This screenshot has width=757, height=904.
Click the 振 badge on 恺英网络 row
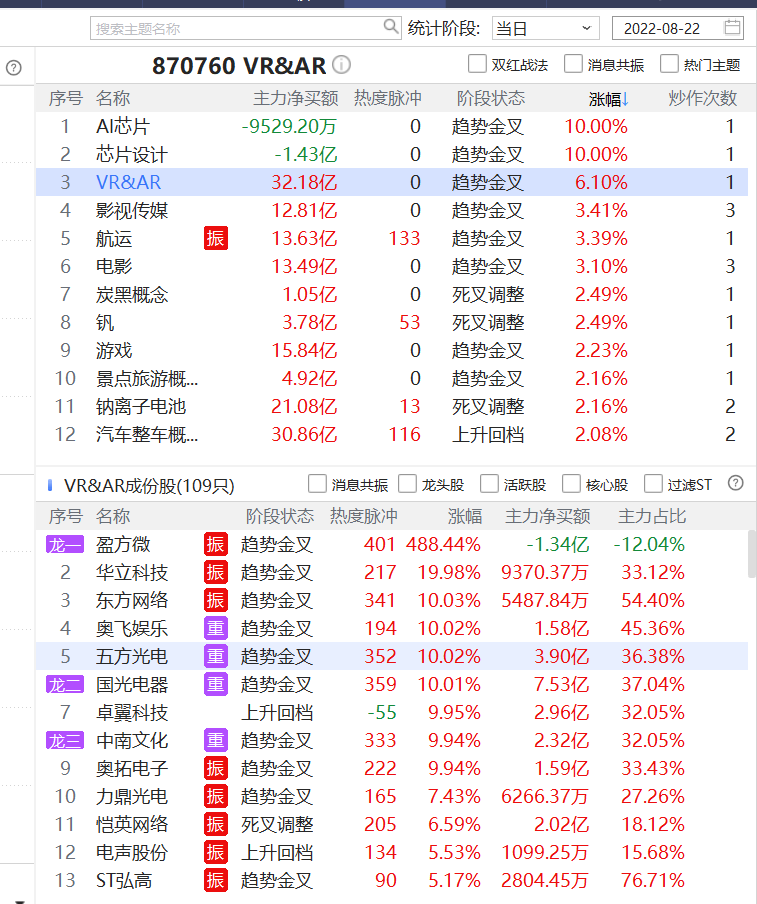(216, 824)
